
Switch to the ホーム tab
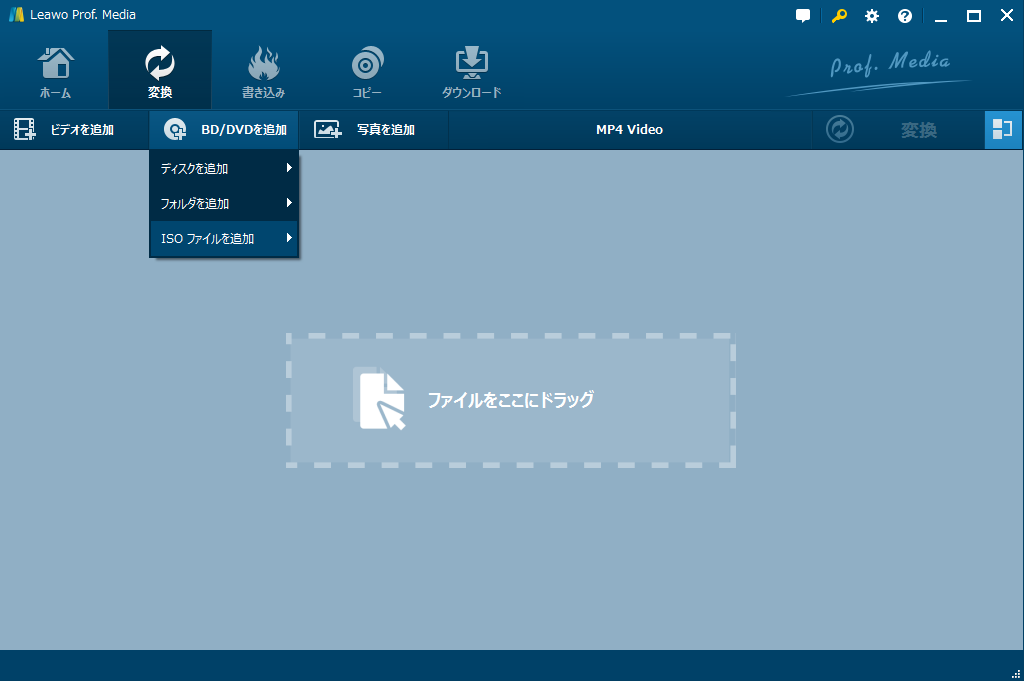coord(55,69)
